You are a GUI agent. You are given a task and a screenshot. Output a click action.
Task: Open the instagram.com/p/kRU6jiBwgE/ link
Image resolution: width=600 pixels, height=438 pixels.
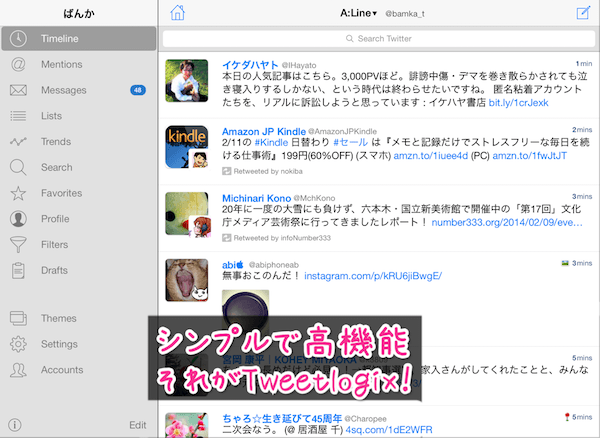click(373, 275)
